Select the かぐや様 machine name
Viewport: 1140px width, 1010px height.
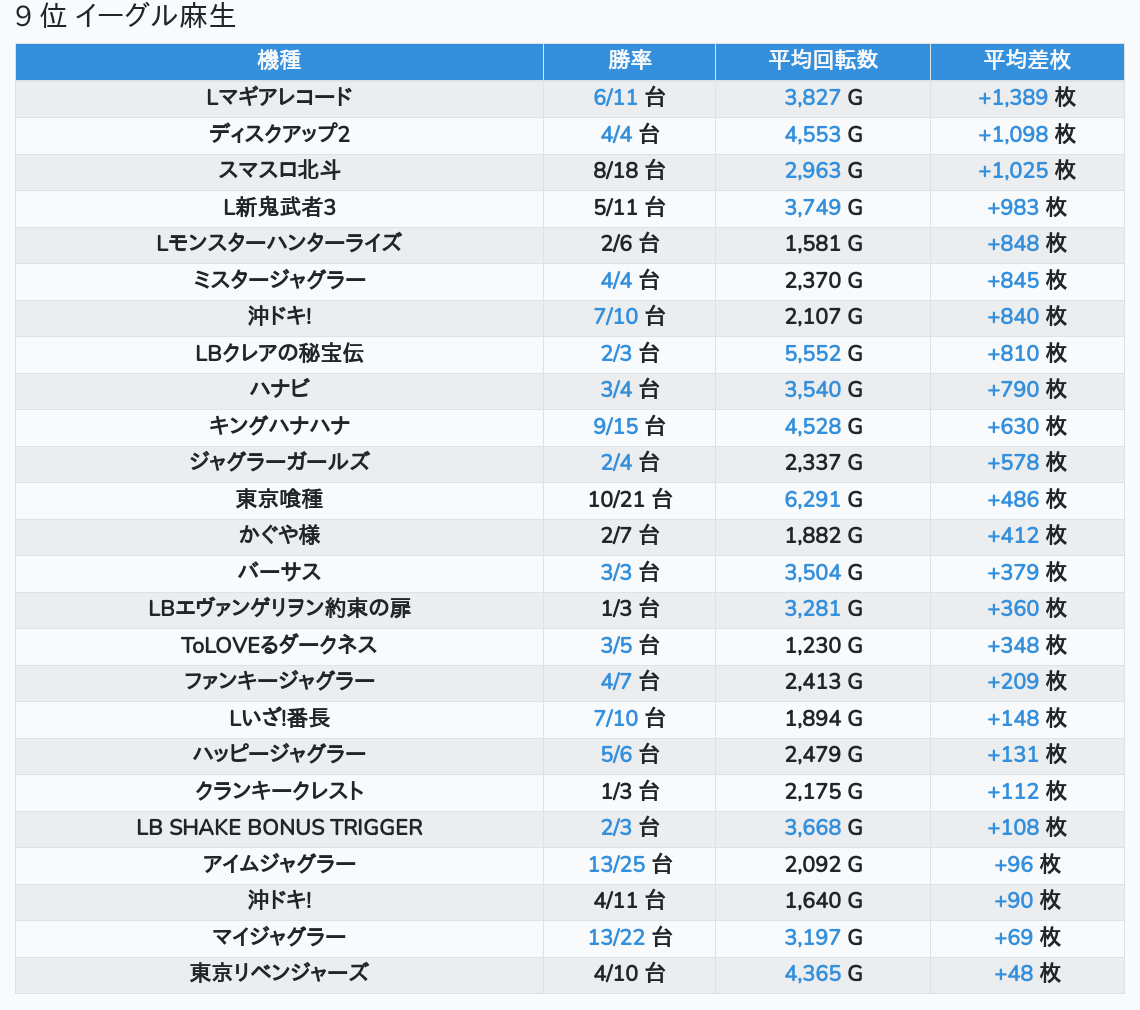point(279,535)
